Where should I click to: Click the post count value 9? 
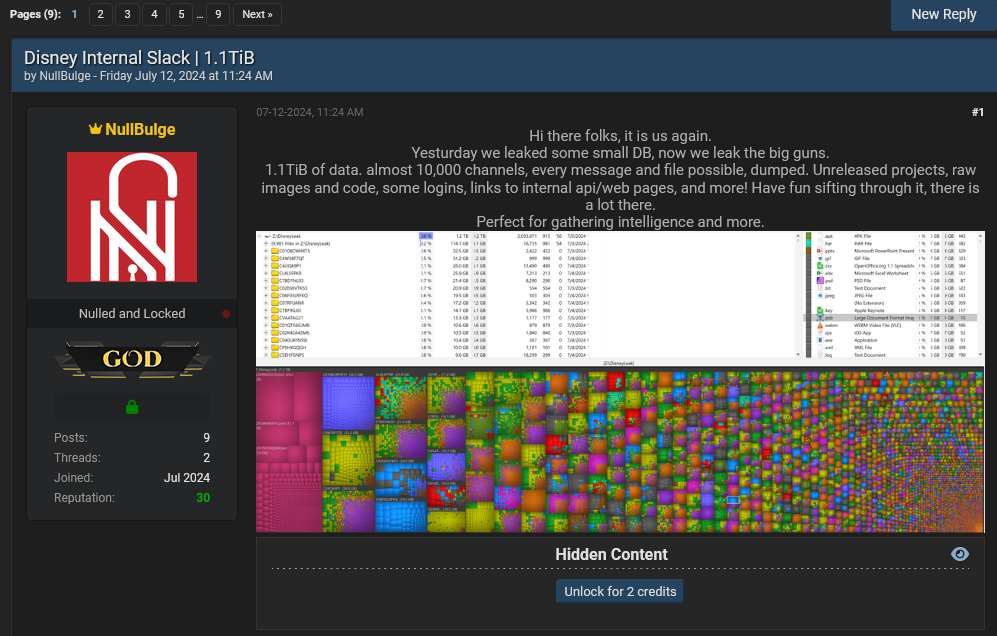(x=207, y=438)
